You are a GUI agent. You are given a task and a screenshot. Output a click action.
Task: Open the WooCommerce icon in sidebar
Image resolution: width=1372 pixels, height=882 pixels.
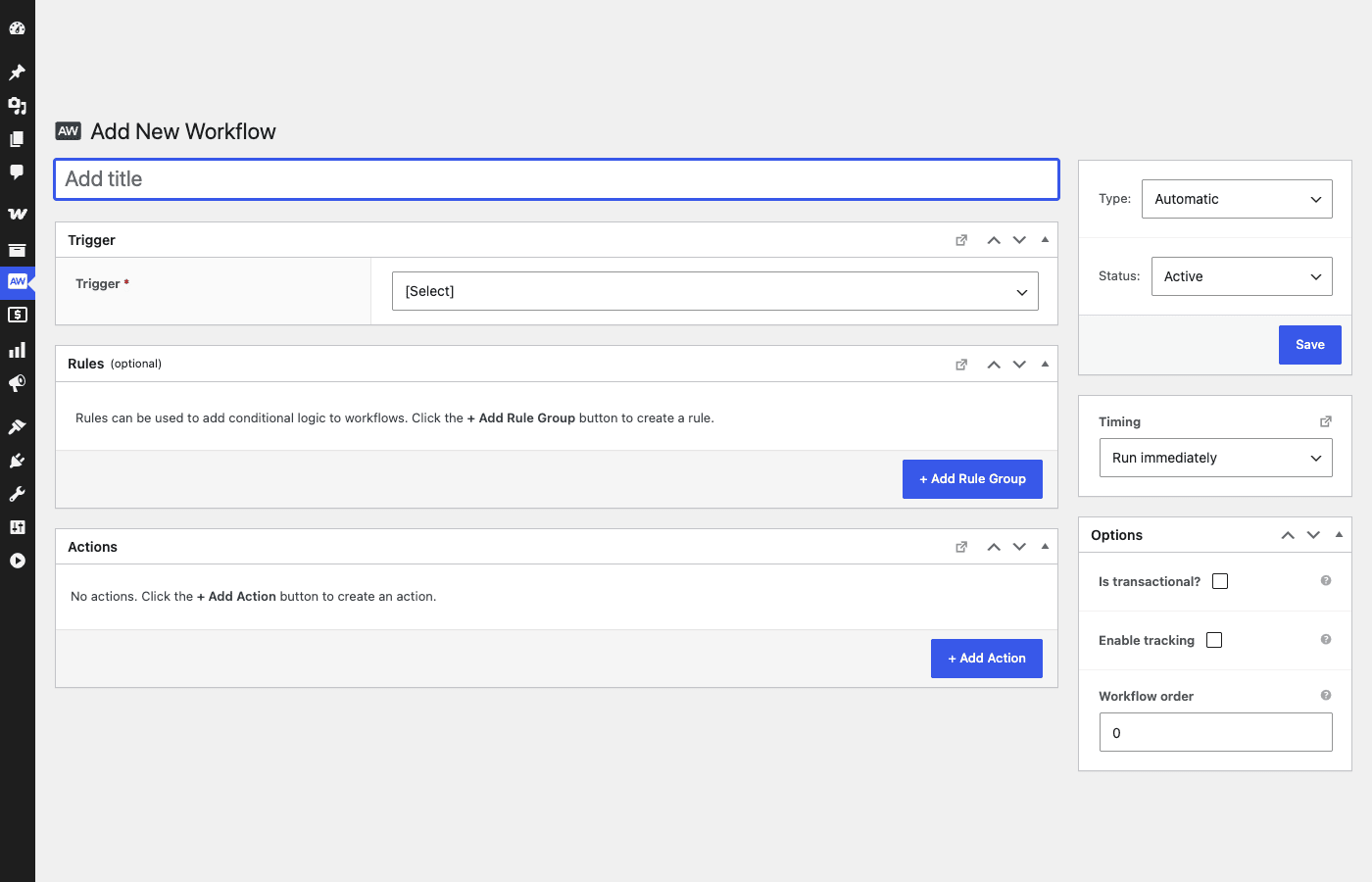pyautogui.click(x=17, y=214)
